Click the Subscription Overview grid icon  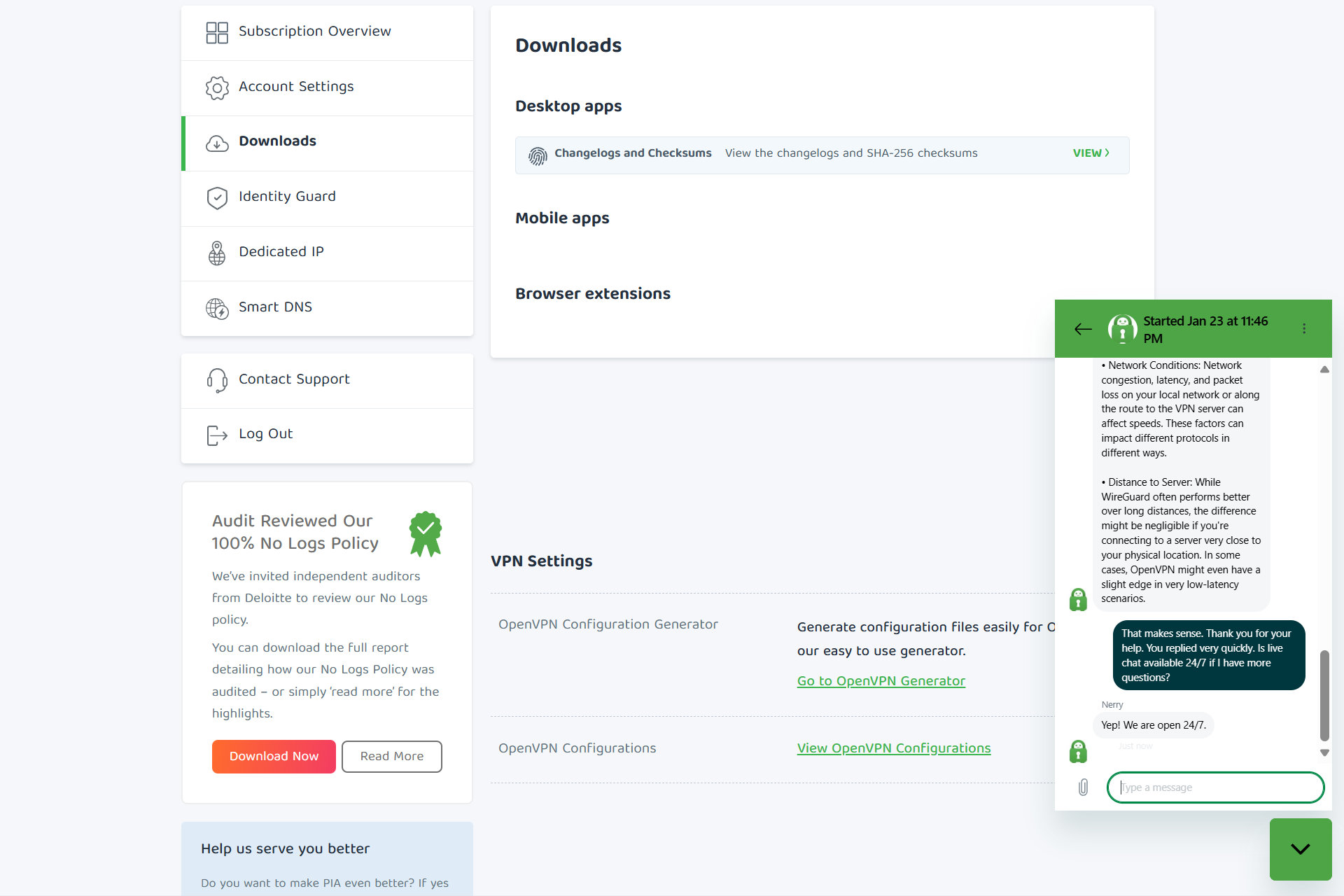(215, 31)
